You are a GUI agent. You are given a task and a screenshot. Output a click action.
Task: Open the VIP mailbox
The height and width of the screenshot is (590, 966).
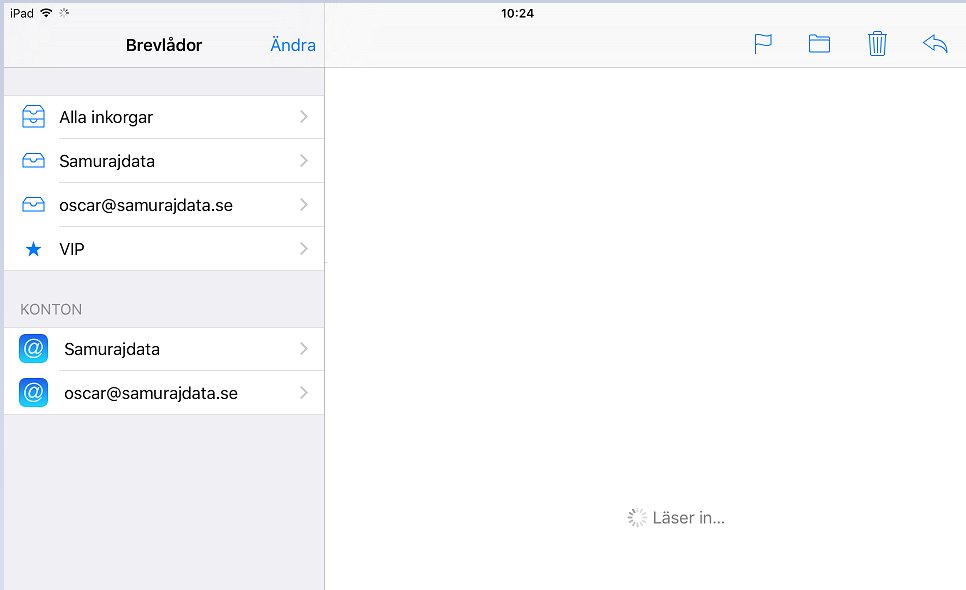point(164,249)
